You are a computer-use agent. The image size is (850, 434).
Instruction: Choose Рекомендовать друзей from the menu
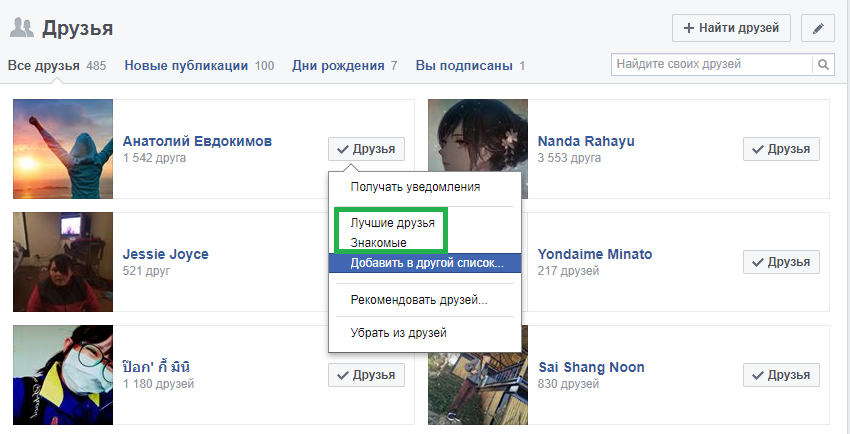[418, 299]
